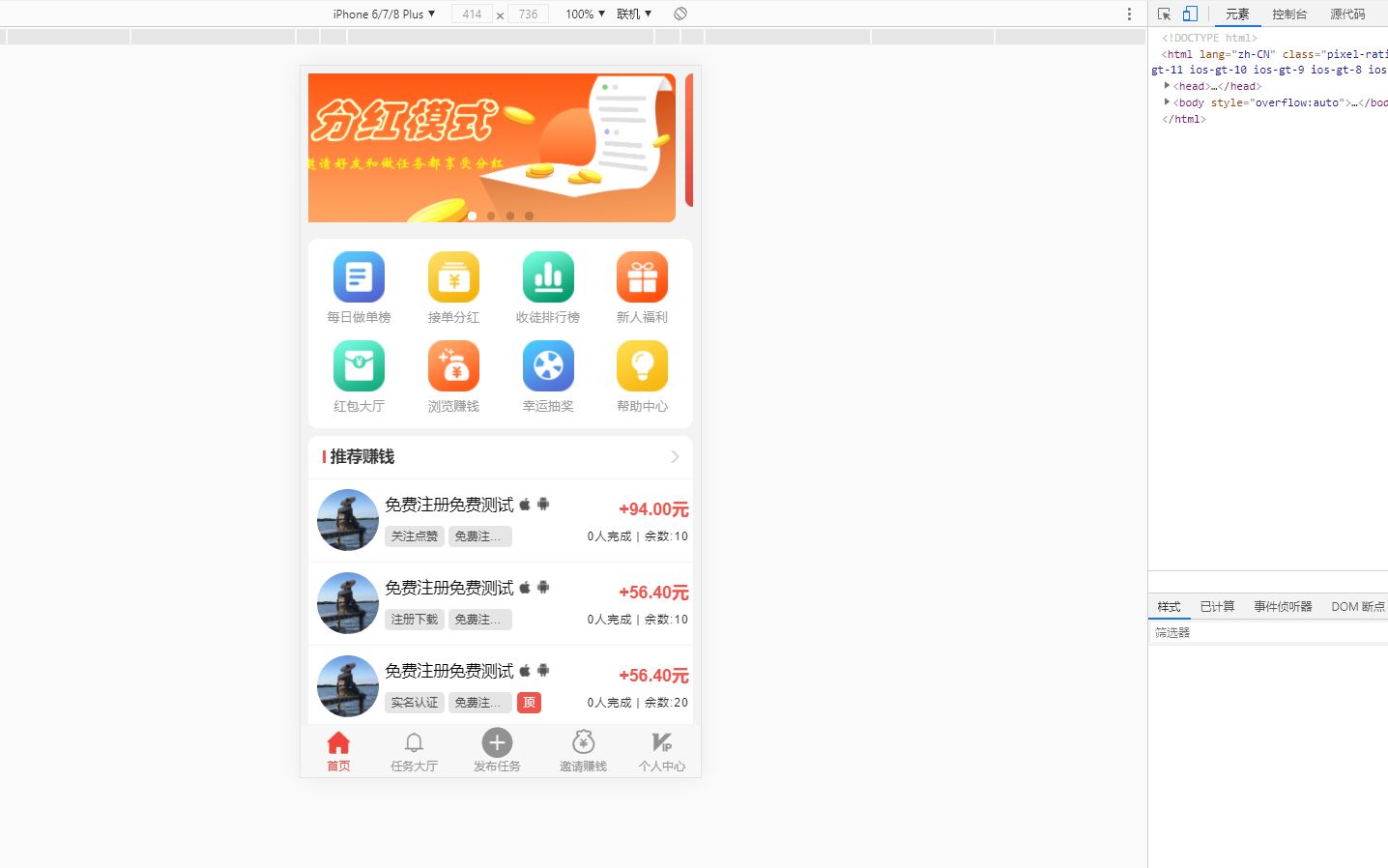Open 帮助中心 lightbulb icon
The image size is (1388, 868).
click(642, 366)
